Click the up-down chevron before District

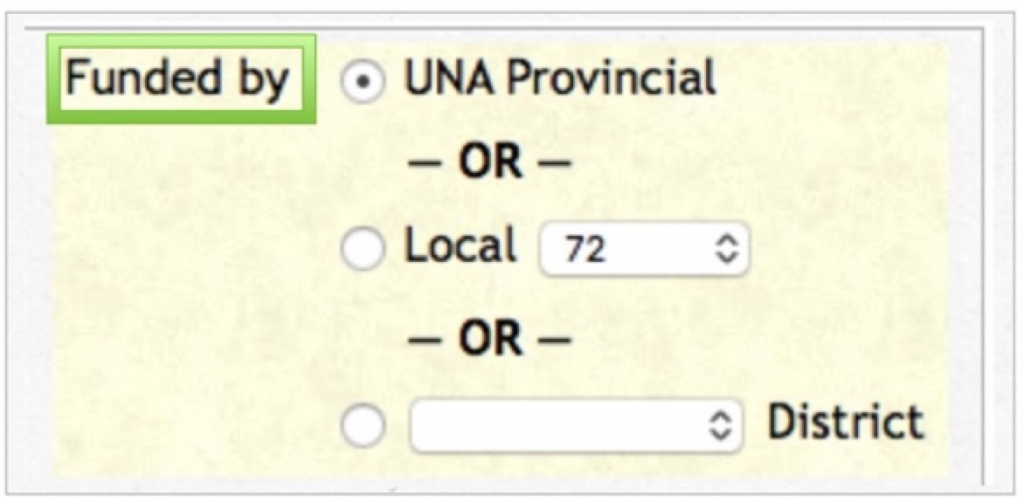click(718, 426)
